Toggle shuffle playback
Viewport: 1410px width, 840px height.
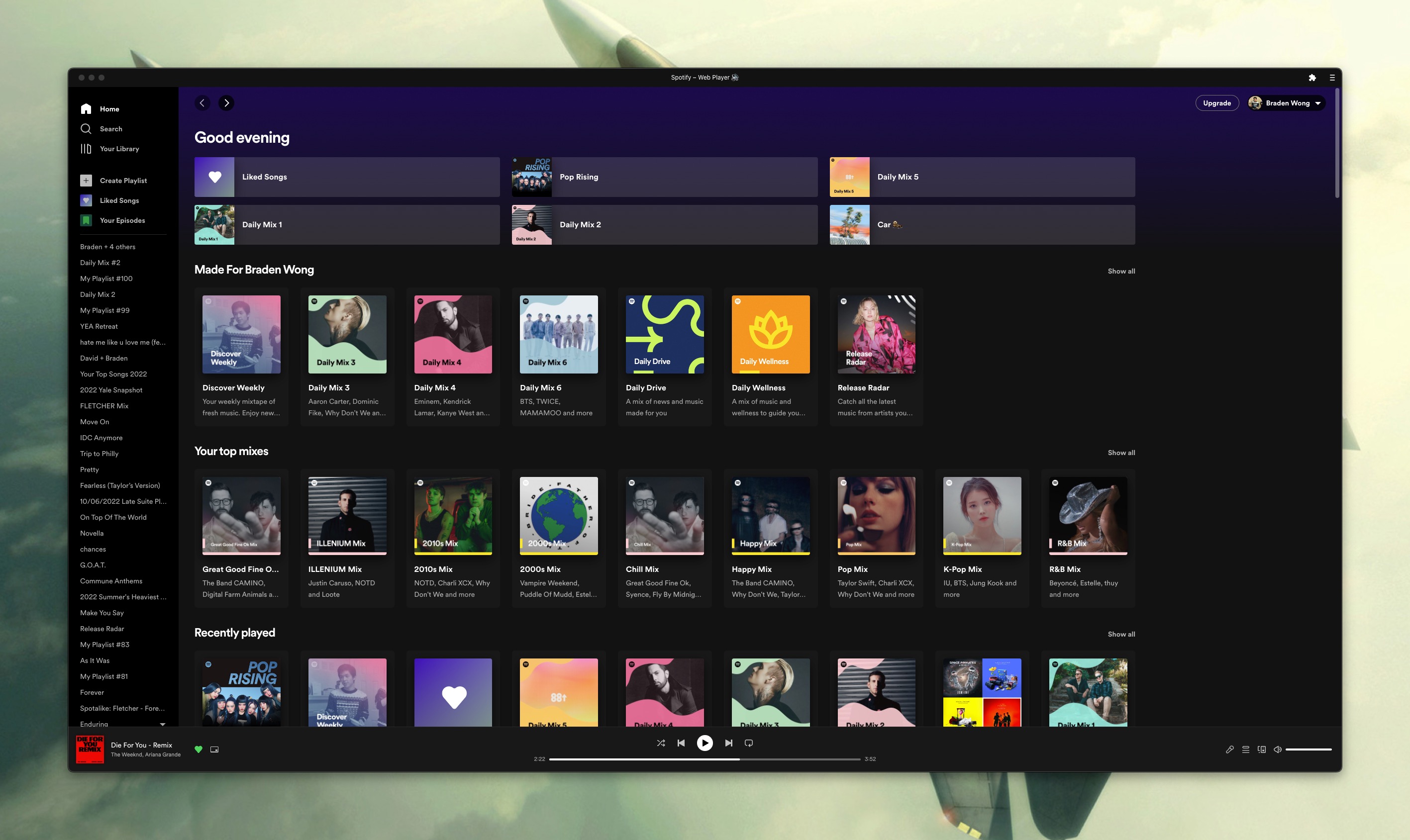pos(660,743)
